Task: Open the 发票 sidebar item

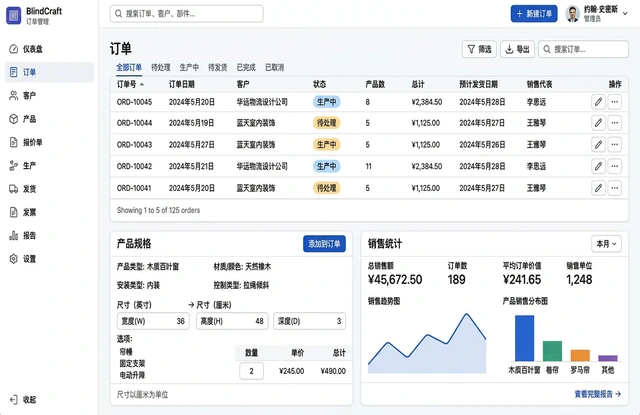Action: point(49,212)
